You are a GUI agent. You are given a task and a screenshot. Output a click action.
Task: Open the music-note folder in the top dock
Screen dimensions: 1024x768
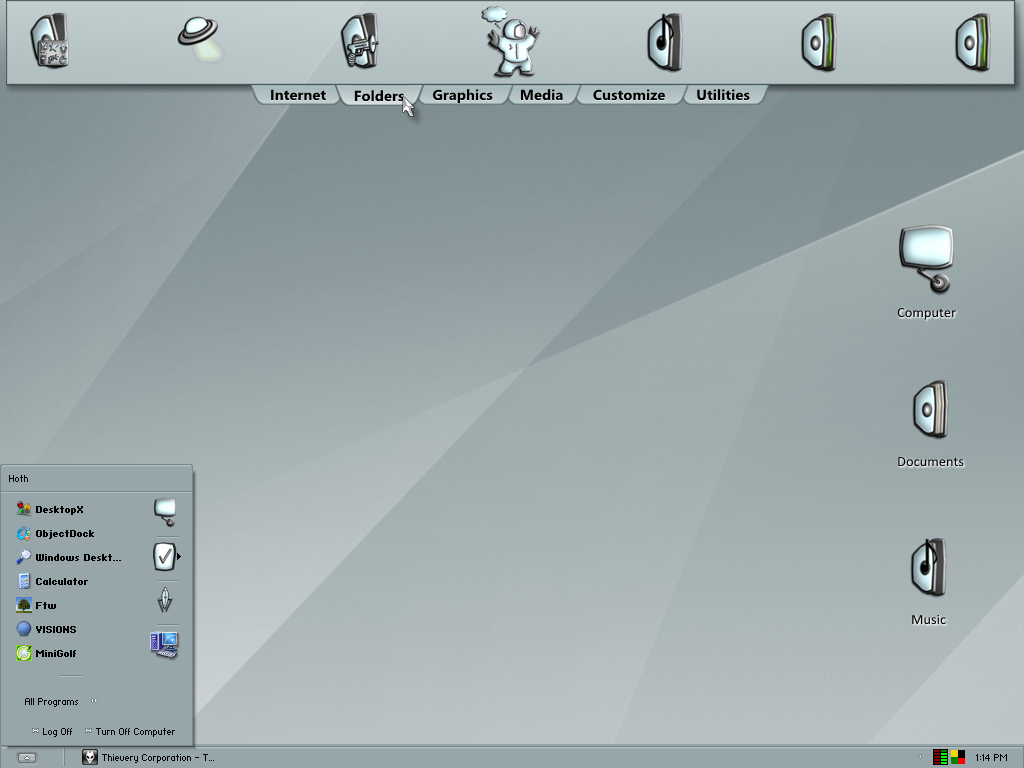[665, 42]
